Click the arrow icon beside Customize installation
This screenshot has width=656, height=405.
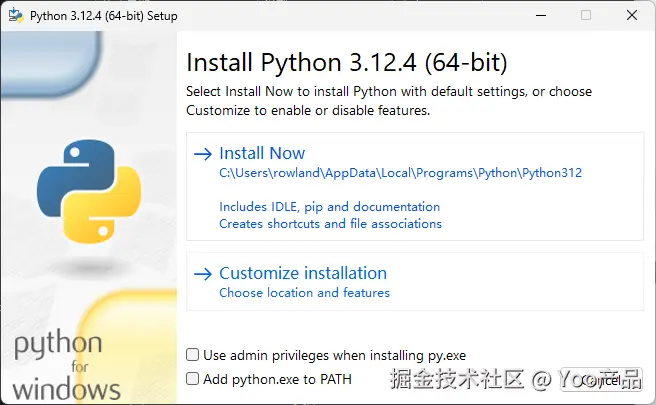tap(203, 274)
